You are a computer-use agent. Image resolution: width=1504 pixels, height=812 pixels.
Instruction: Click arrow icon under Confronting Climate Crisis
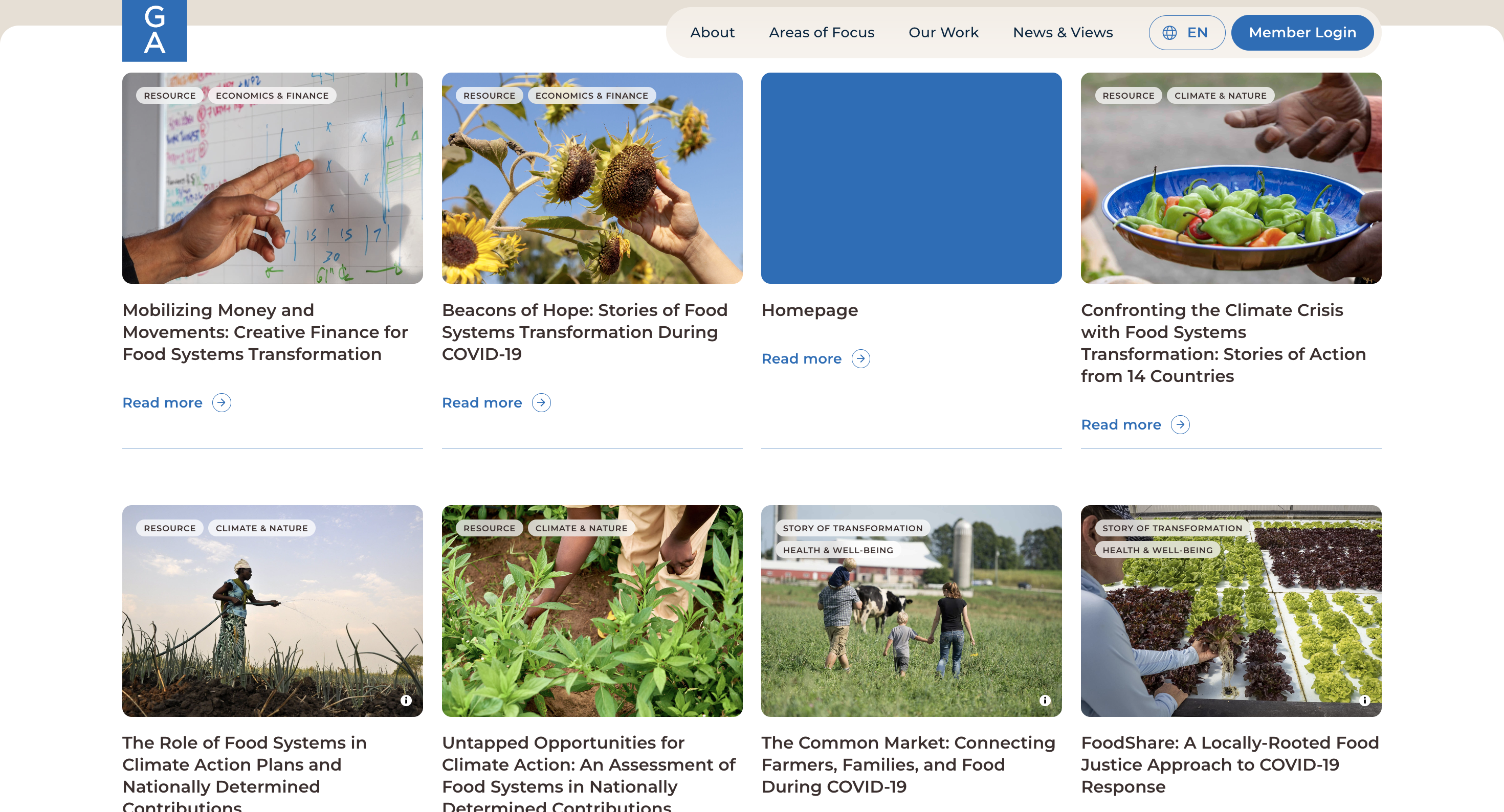[1180, 424]
